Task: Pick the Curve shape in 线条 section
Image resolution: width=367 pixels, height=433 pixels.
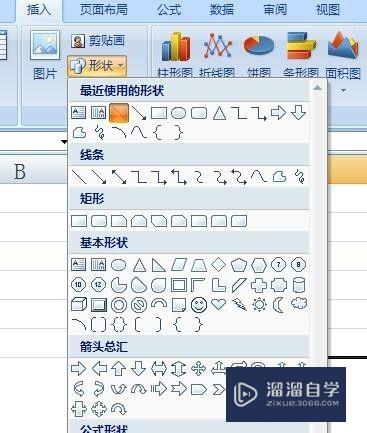Action: click(259, 177)
